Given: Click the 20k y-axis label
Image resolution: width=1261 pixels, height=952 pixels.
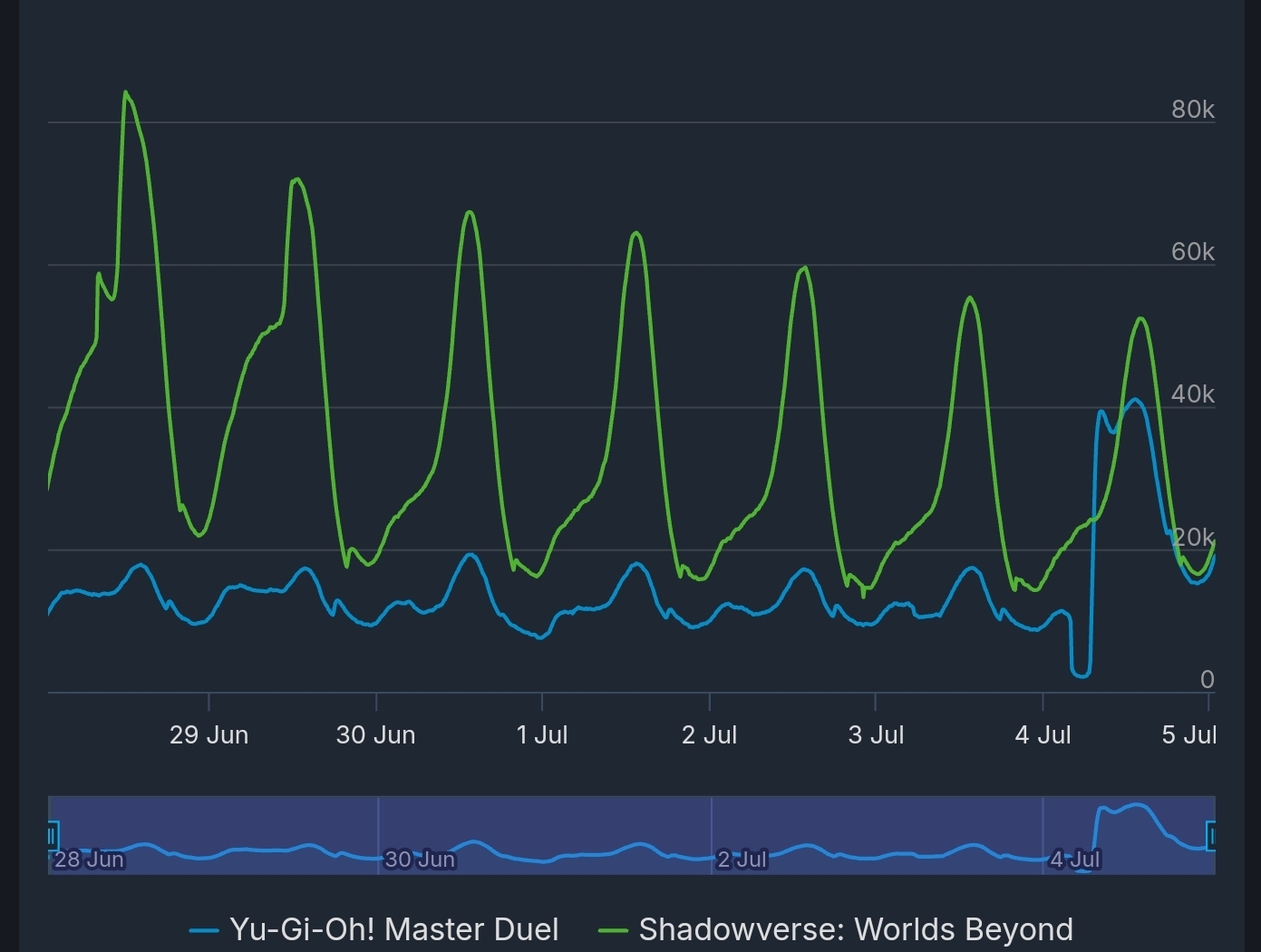Looking at the screenshot, I should click(x=1192, y=537).
